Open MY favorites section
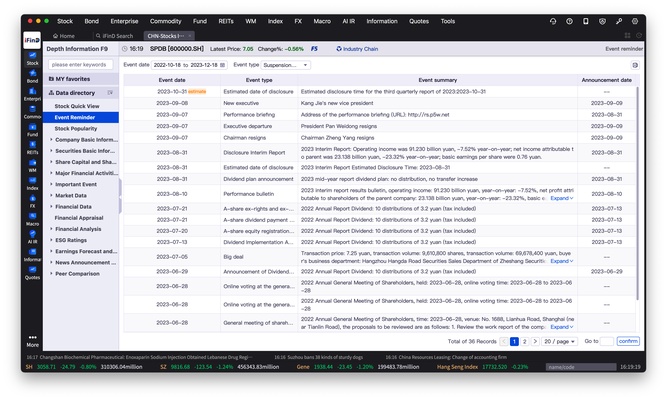The height and width of the screenshot is (400, 667). click(x=81, y=79)
